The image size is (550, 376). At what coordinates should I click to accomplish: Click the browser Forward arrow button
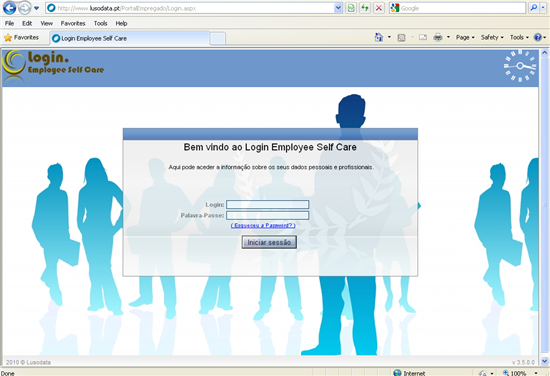coord(25,8)
